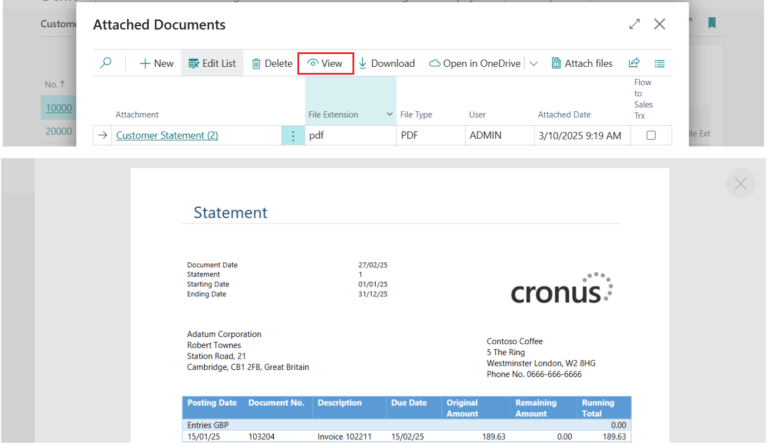Download the attached document
The width and height of the screenshot is (768, 445).
coord(385,63)
